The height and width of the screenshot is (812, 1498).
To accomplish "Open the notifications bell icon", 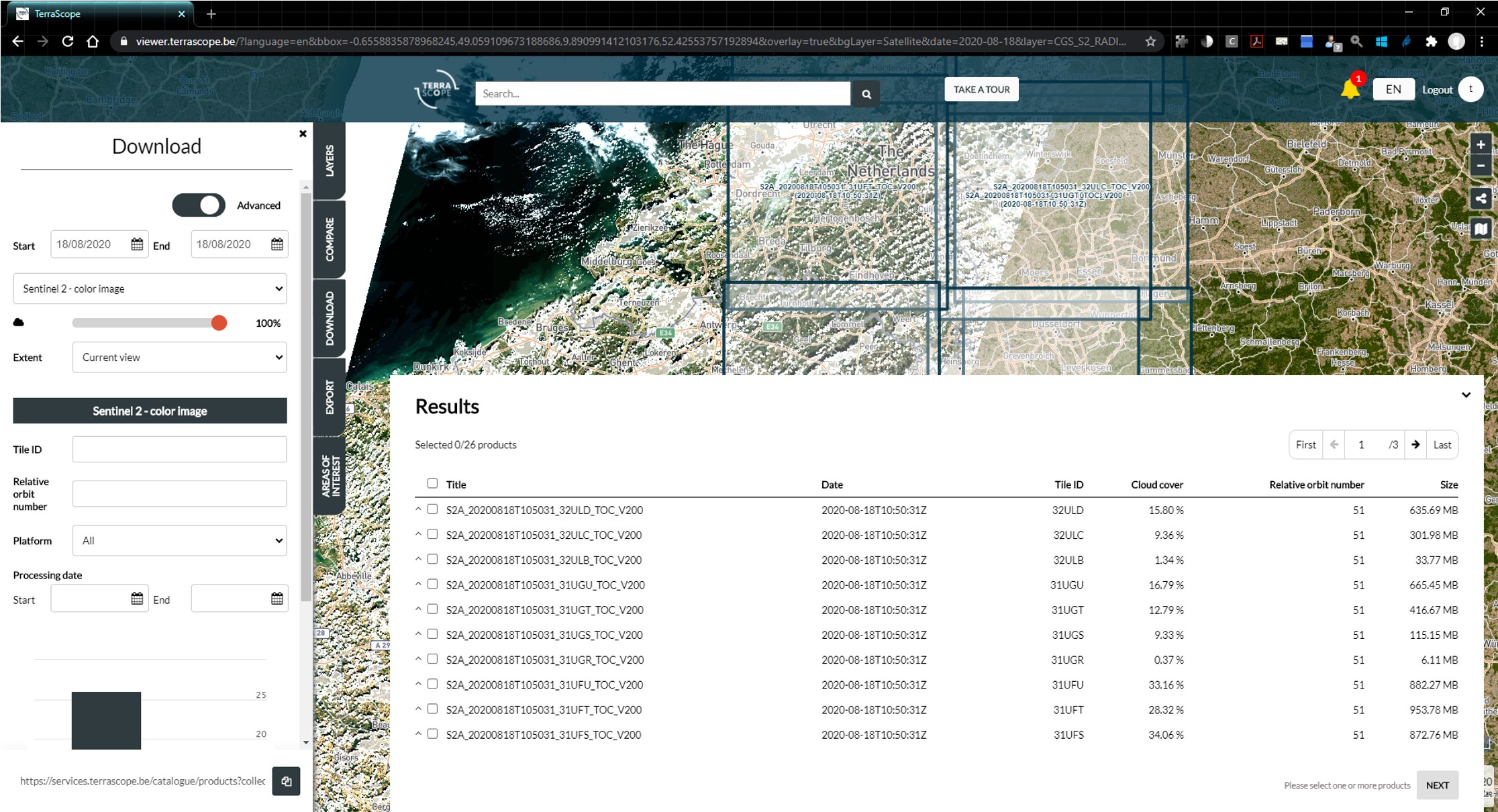I will [x=1349, y=89].
